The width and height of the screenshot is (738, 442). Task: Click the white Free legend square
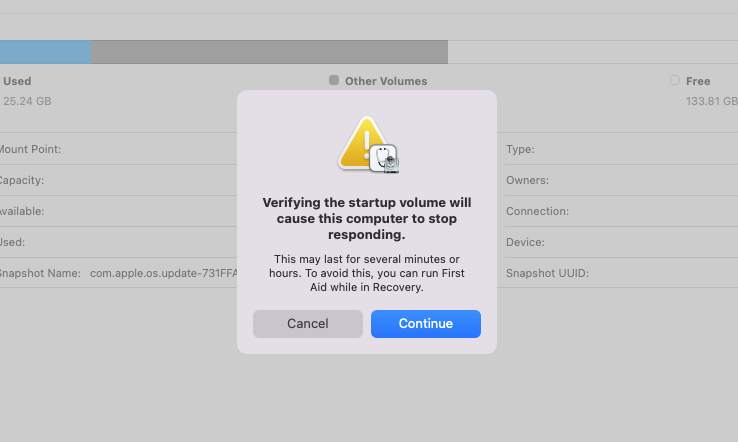(675, 80)
